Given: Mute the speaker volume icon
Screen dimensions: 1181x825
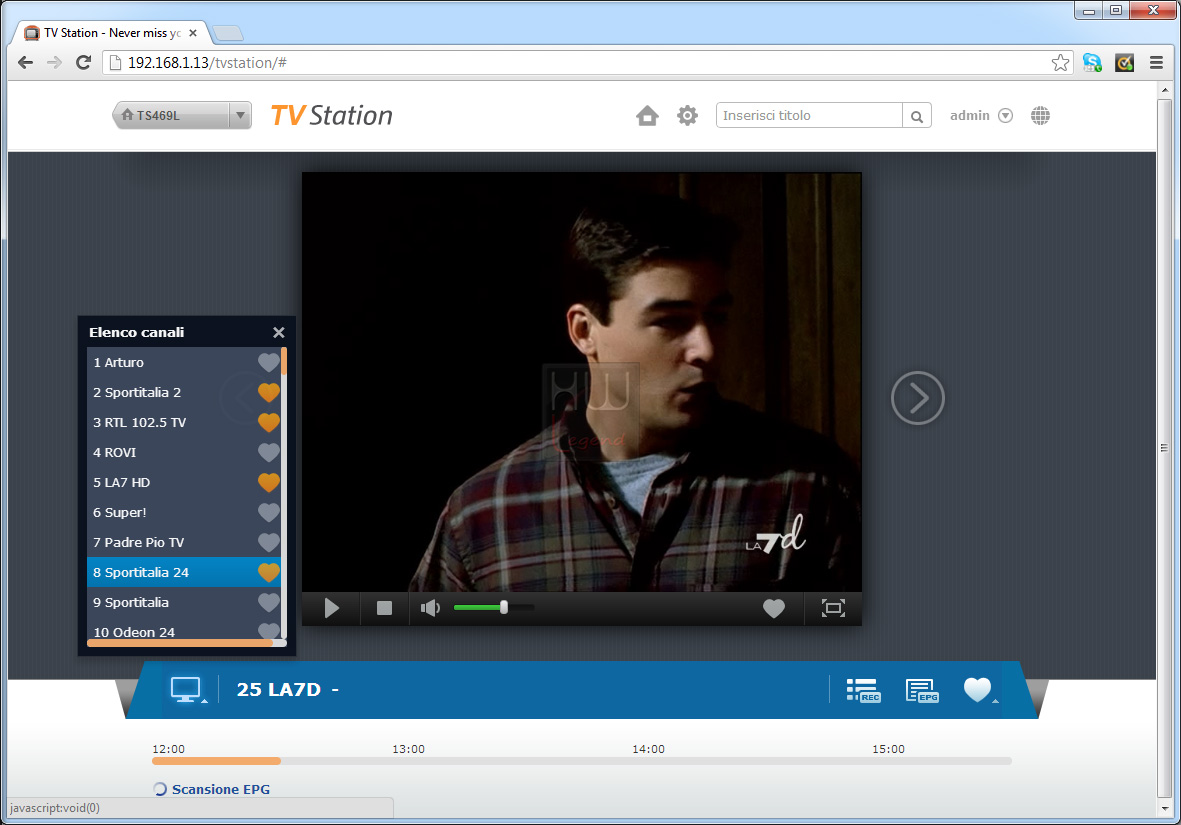Looking at the screenshot, I should 430,608.
